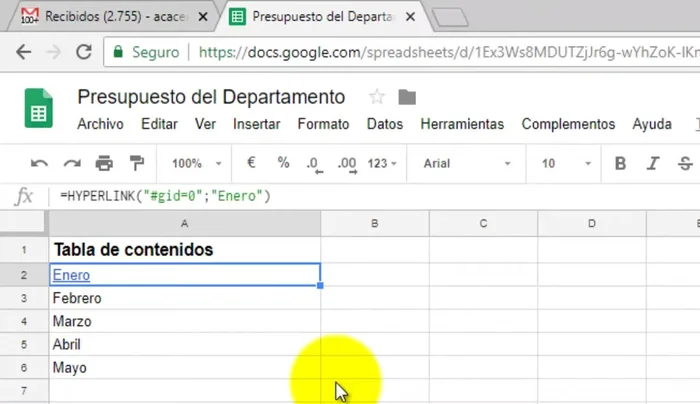Reload the page
The width and height of the screenshot is (700, 404).
pyautogui.click(x=83, y=52)
